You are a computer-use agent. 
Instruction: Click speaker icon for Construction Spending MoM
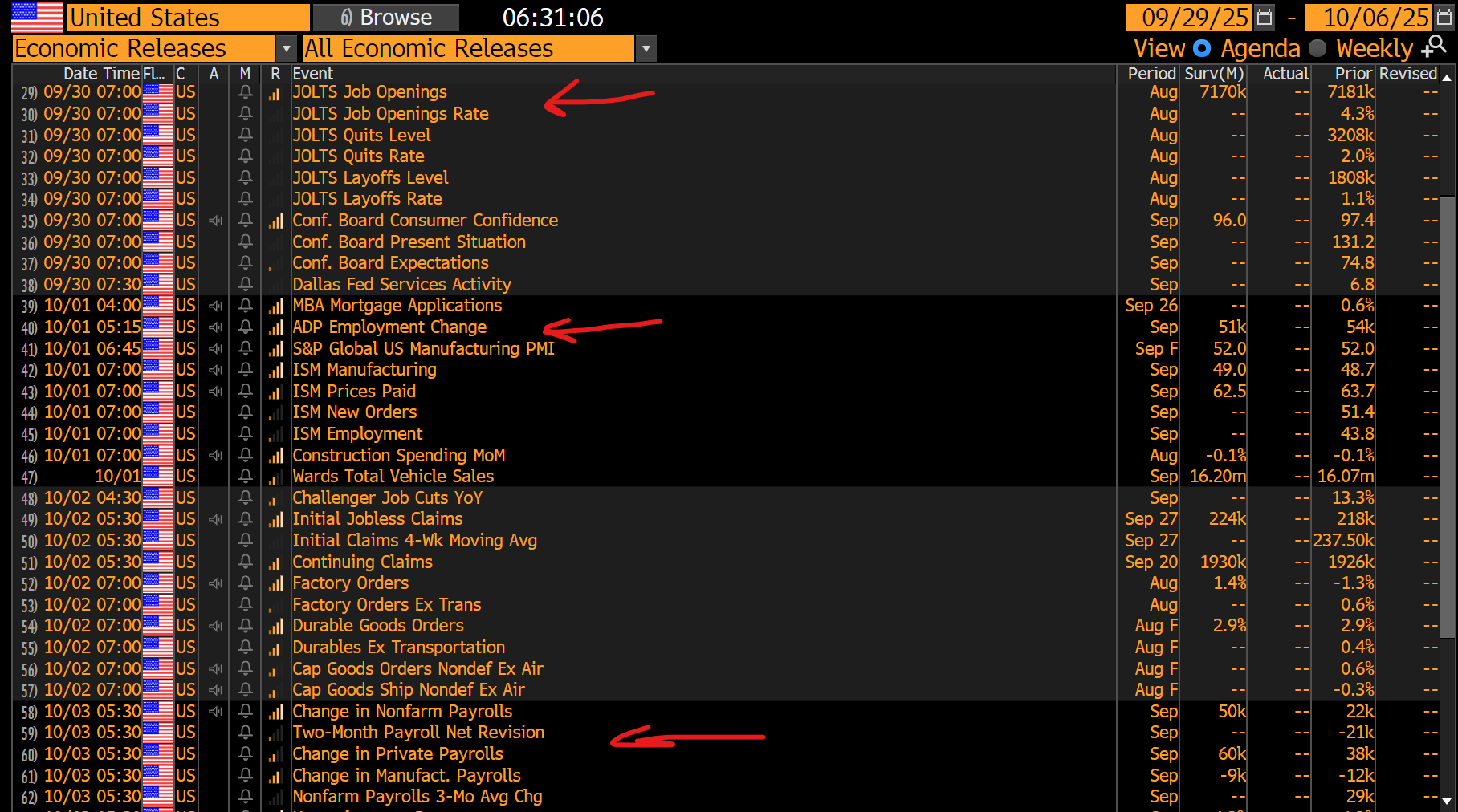pos(215,456)
